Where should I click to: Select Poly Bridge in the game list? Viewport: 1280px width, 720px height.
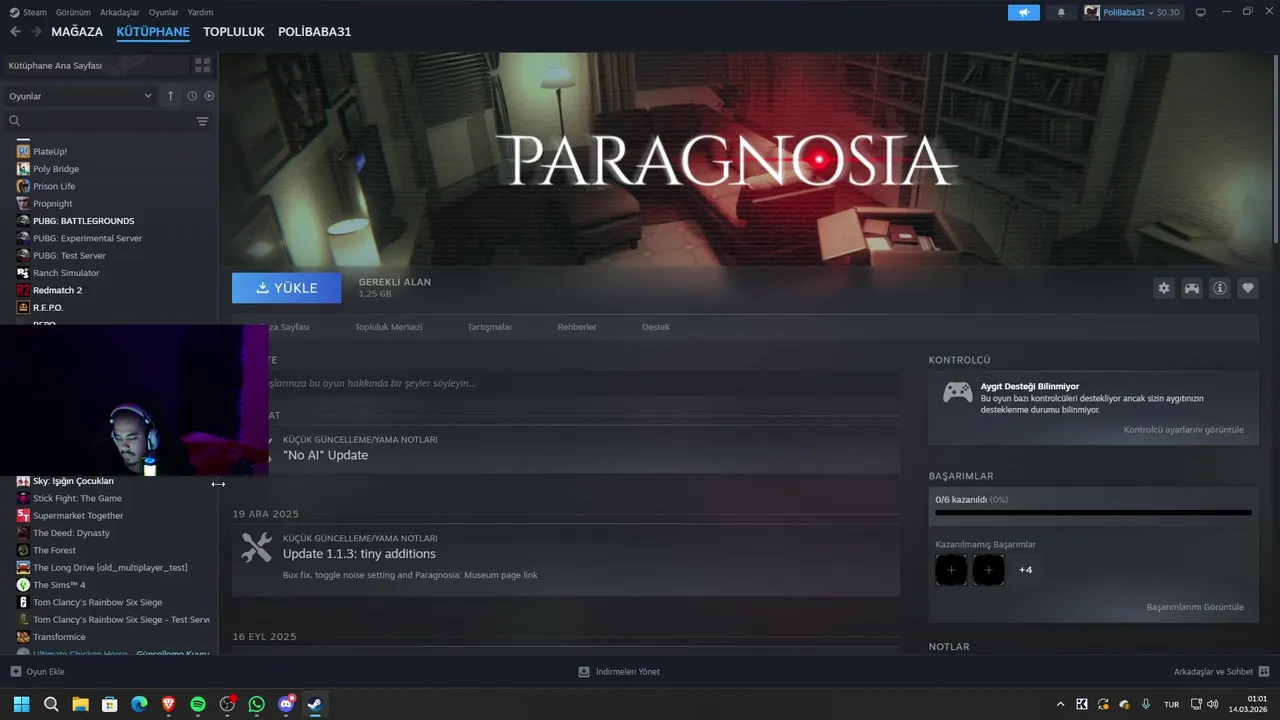point(55,169)
